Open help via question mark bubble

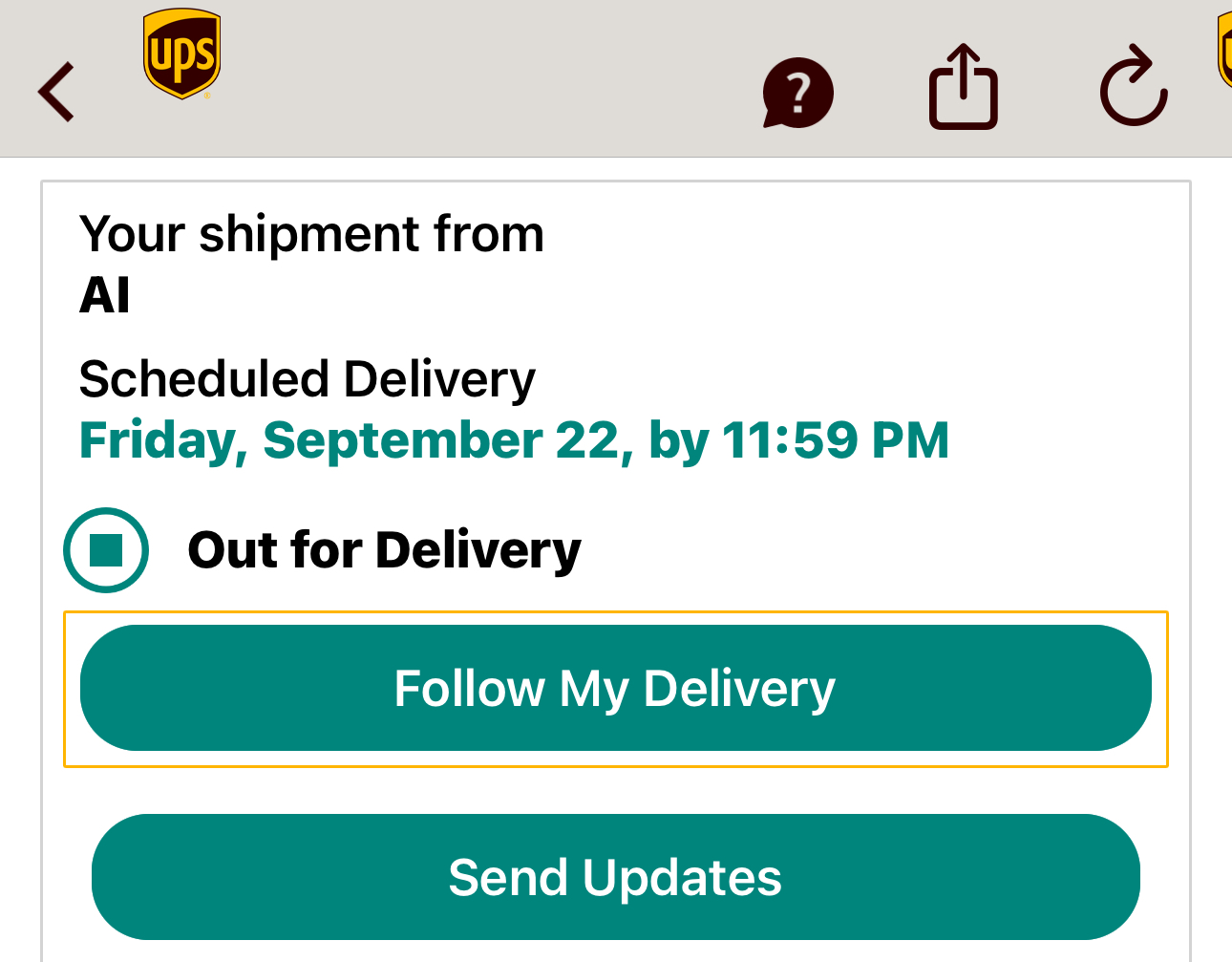[x=797, y=93]
